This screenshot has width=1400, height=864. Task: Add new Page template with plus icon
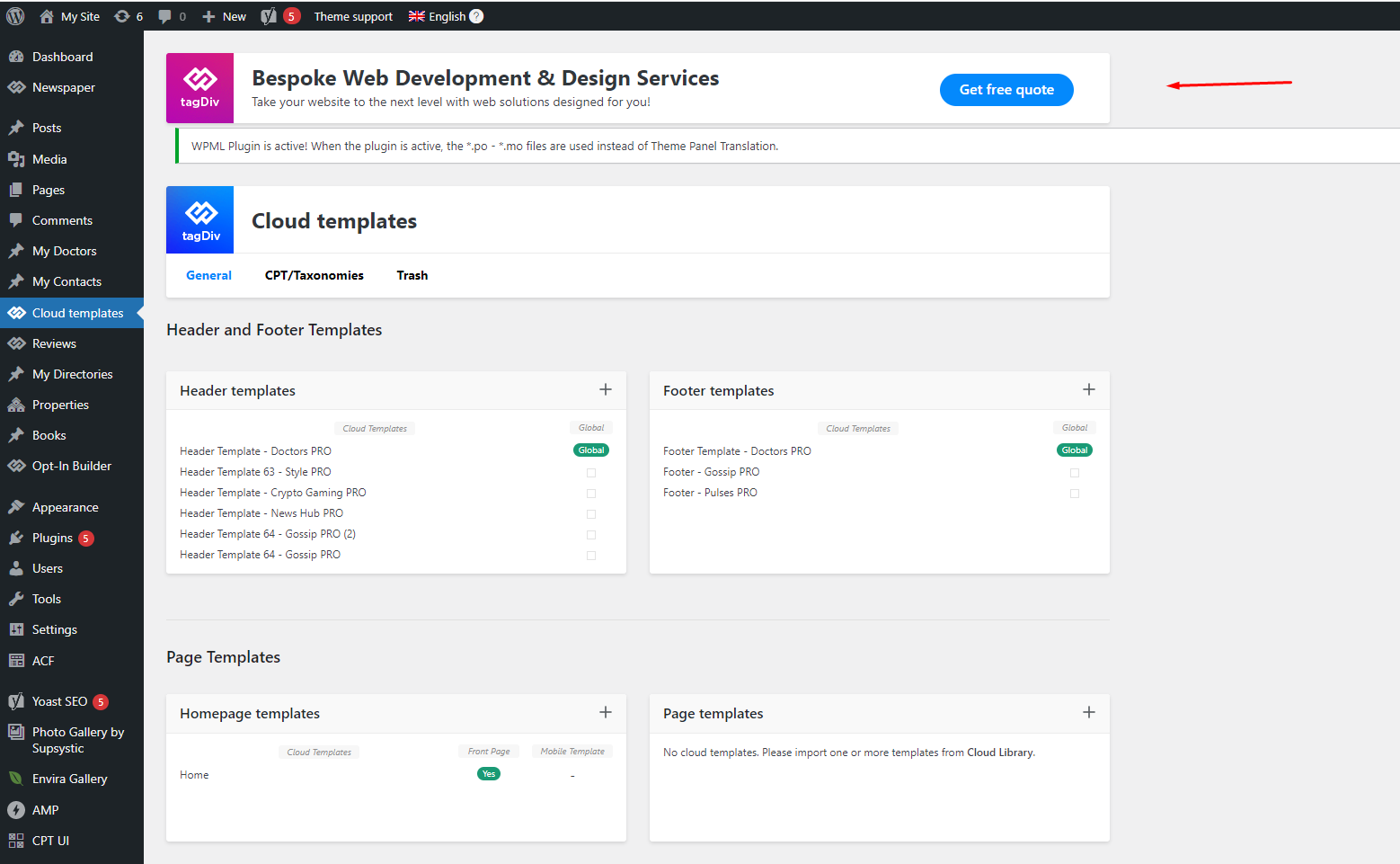coord(1089,712)
